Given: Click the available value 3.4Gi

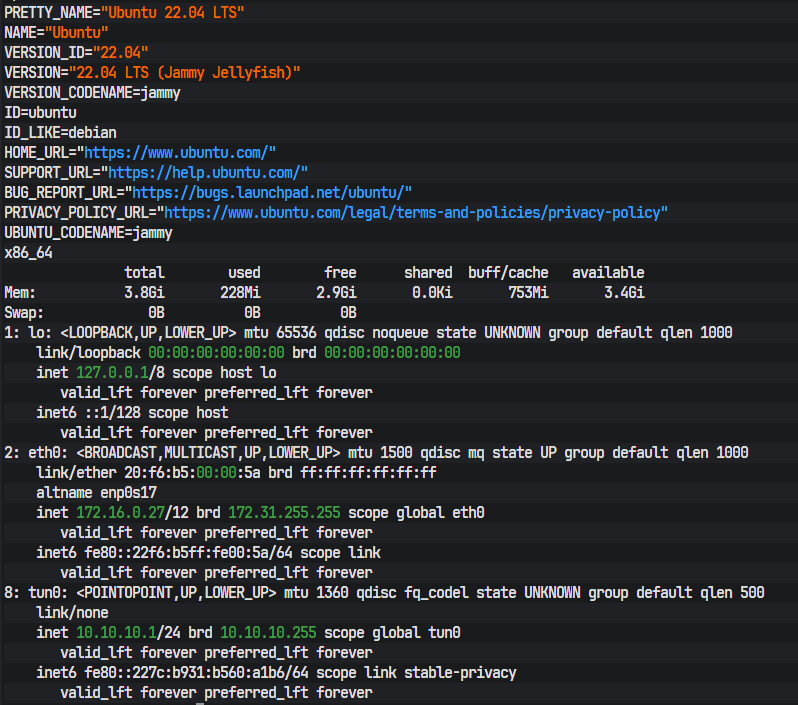Looking at the screenshot, I should click(624, 293).
